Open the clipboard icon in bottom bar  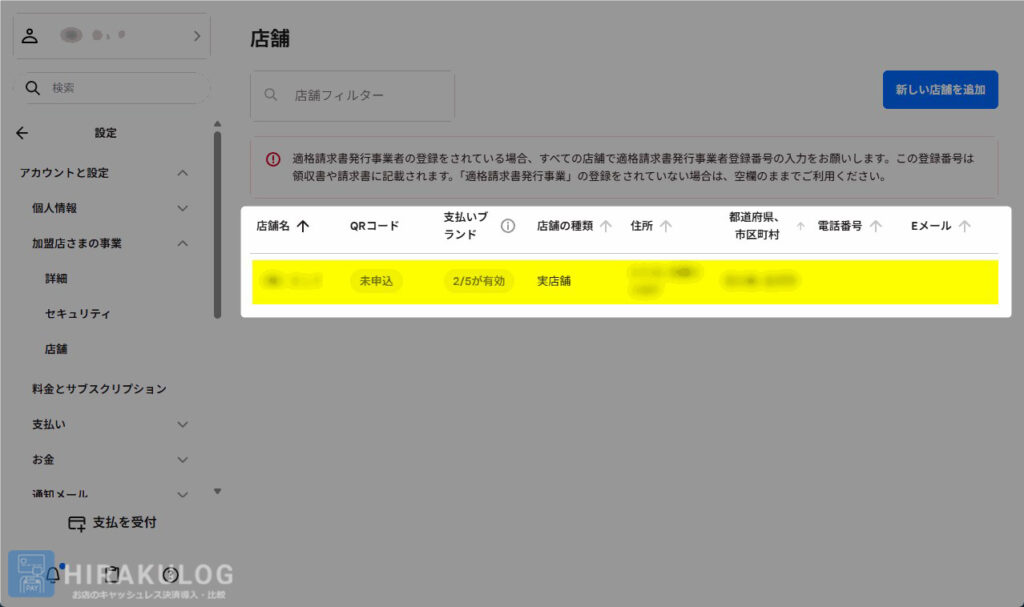(112, 575)
